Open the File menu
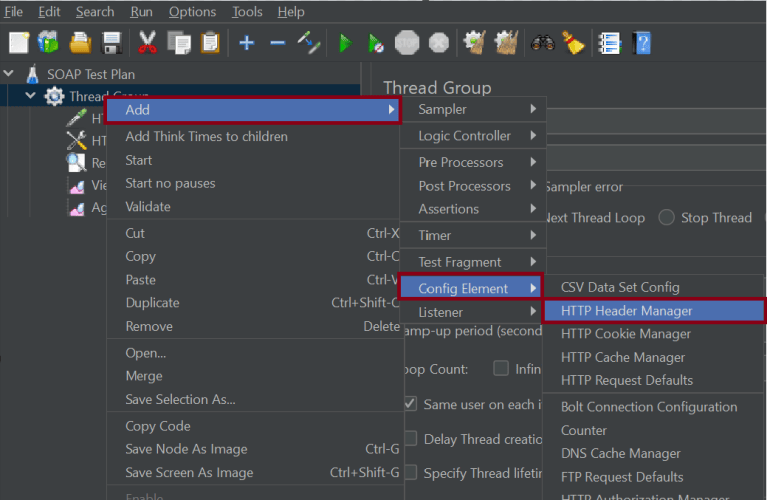Viewport: 767px width, 500px height. coord(13,12)
